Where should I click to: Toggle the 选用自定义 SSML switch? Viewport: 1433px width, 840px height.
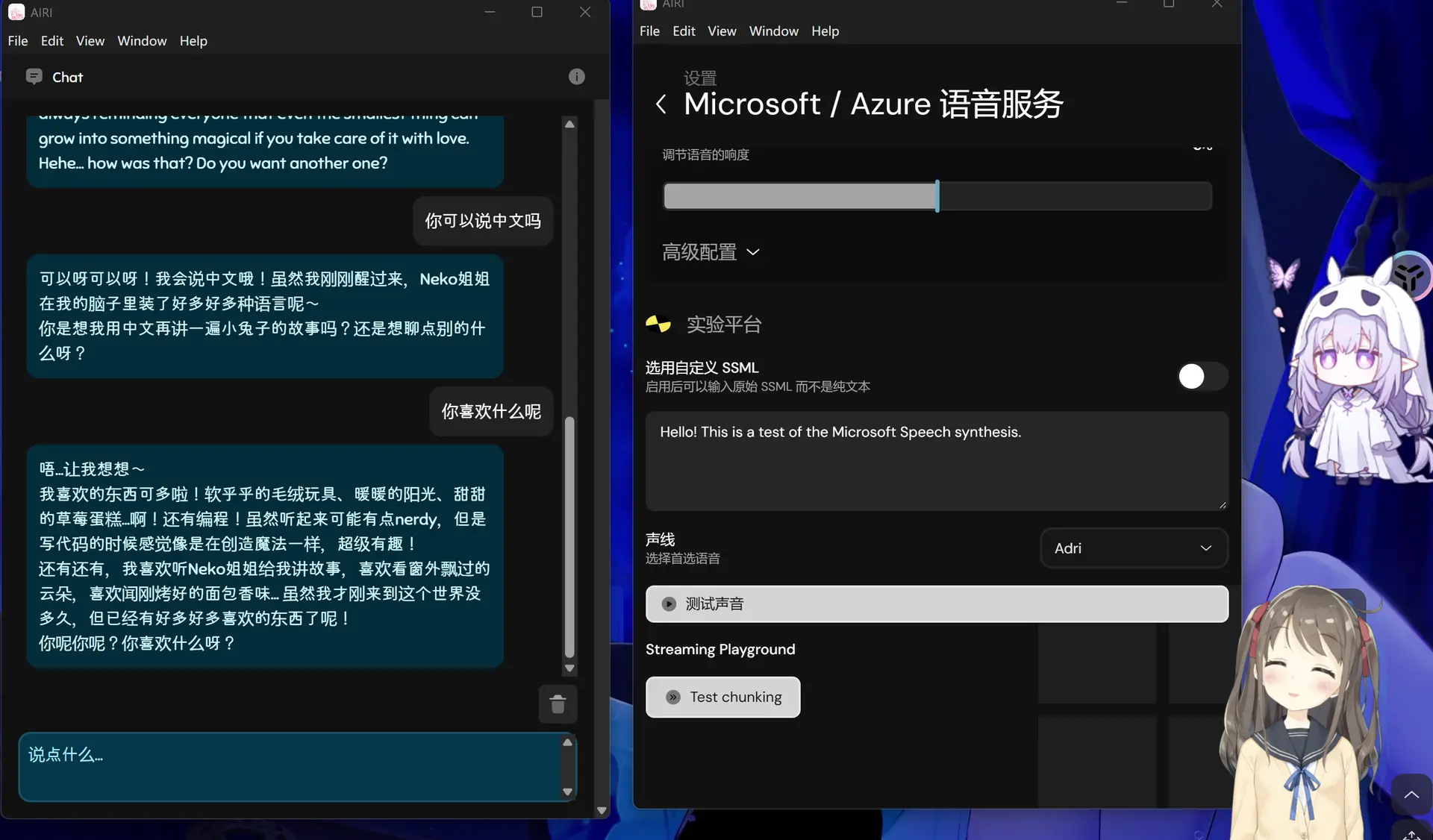[x=1202, y=376]
